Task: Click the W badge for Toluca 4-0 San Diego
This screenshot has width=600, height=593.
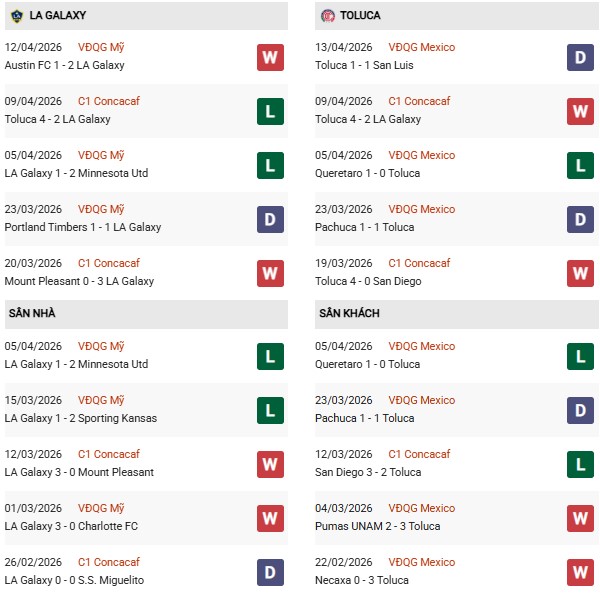Action: [x=581, y=273]
